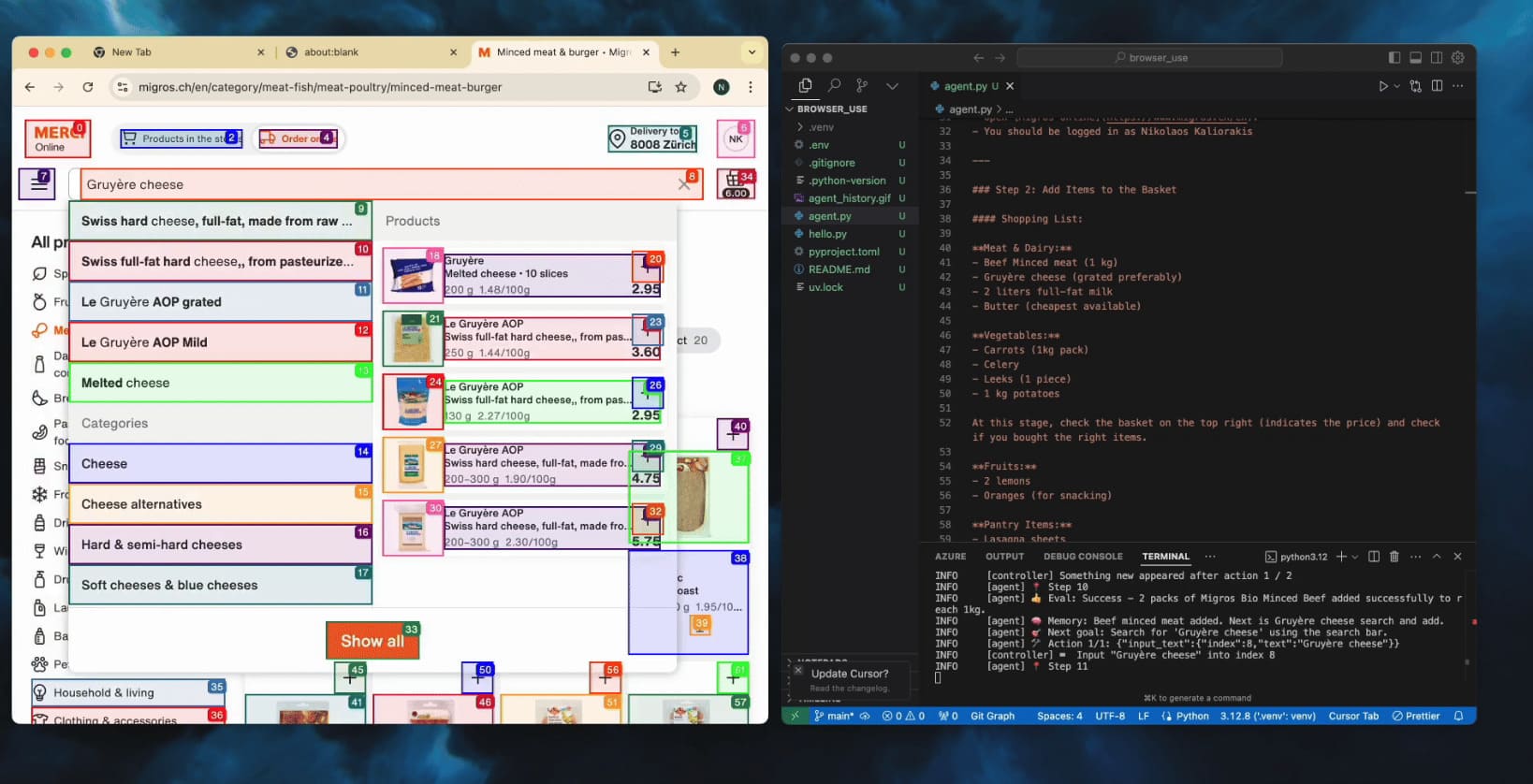This screenshot has width=1533, height=784.
Task: Expand additional sidebar views chevron in Cursor
Action: pyautogui.click(x=892, y=86)
